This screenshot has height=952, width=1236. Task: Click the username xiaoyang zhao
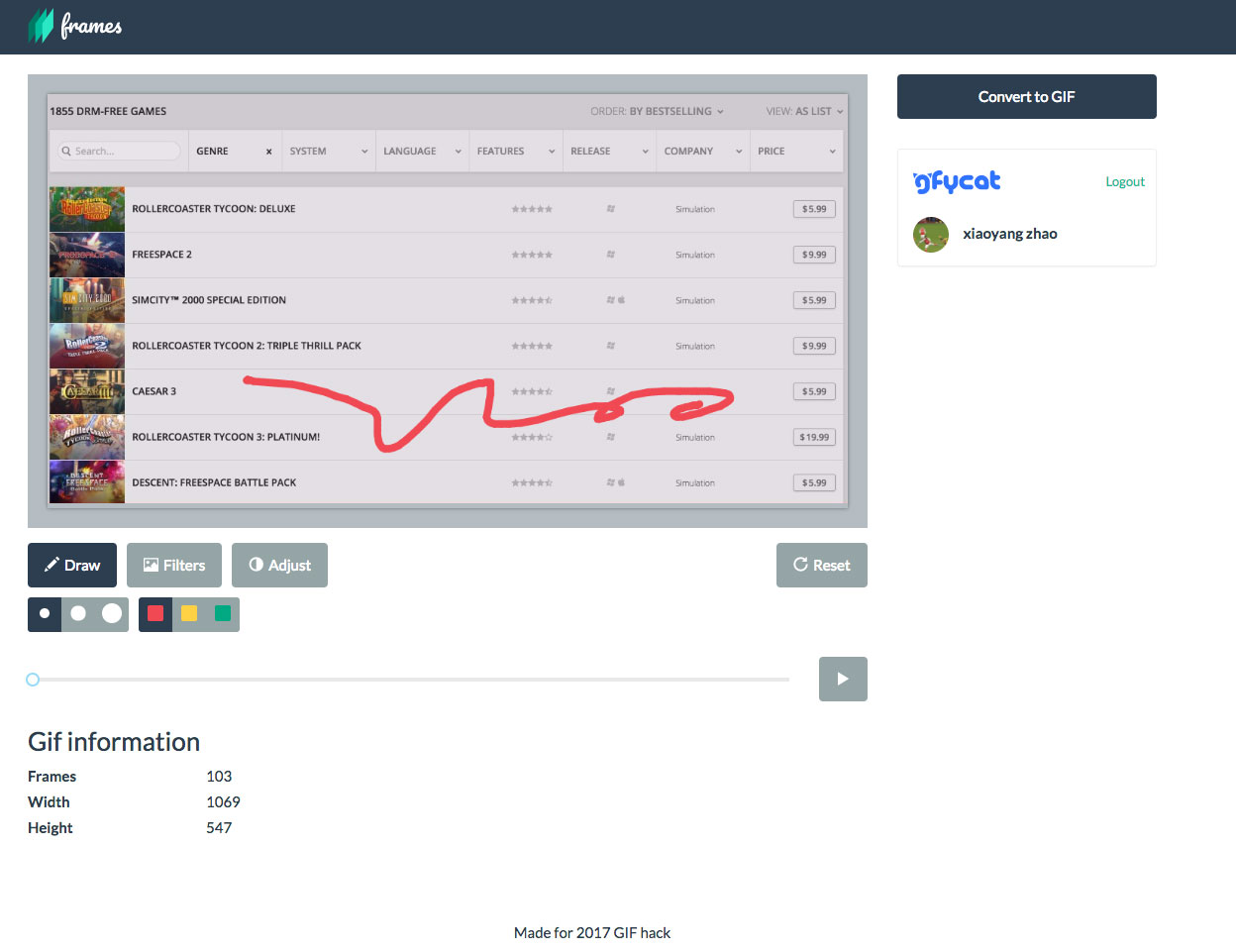[1010, 234]
